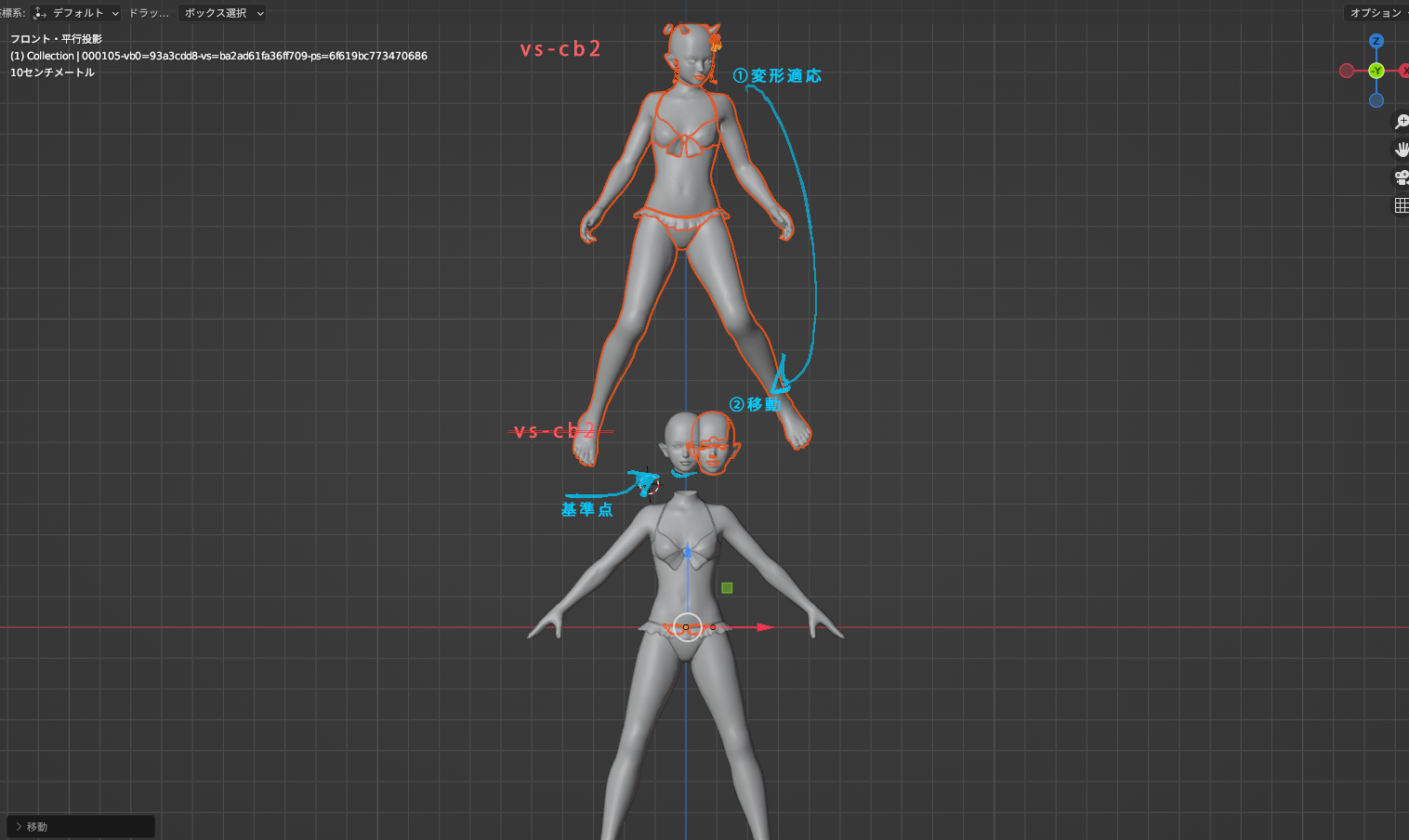Viewport: 1409px width, 840px height.
Task: Open the デフォルト transform orientation dropdown
Action: (76, 13)
